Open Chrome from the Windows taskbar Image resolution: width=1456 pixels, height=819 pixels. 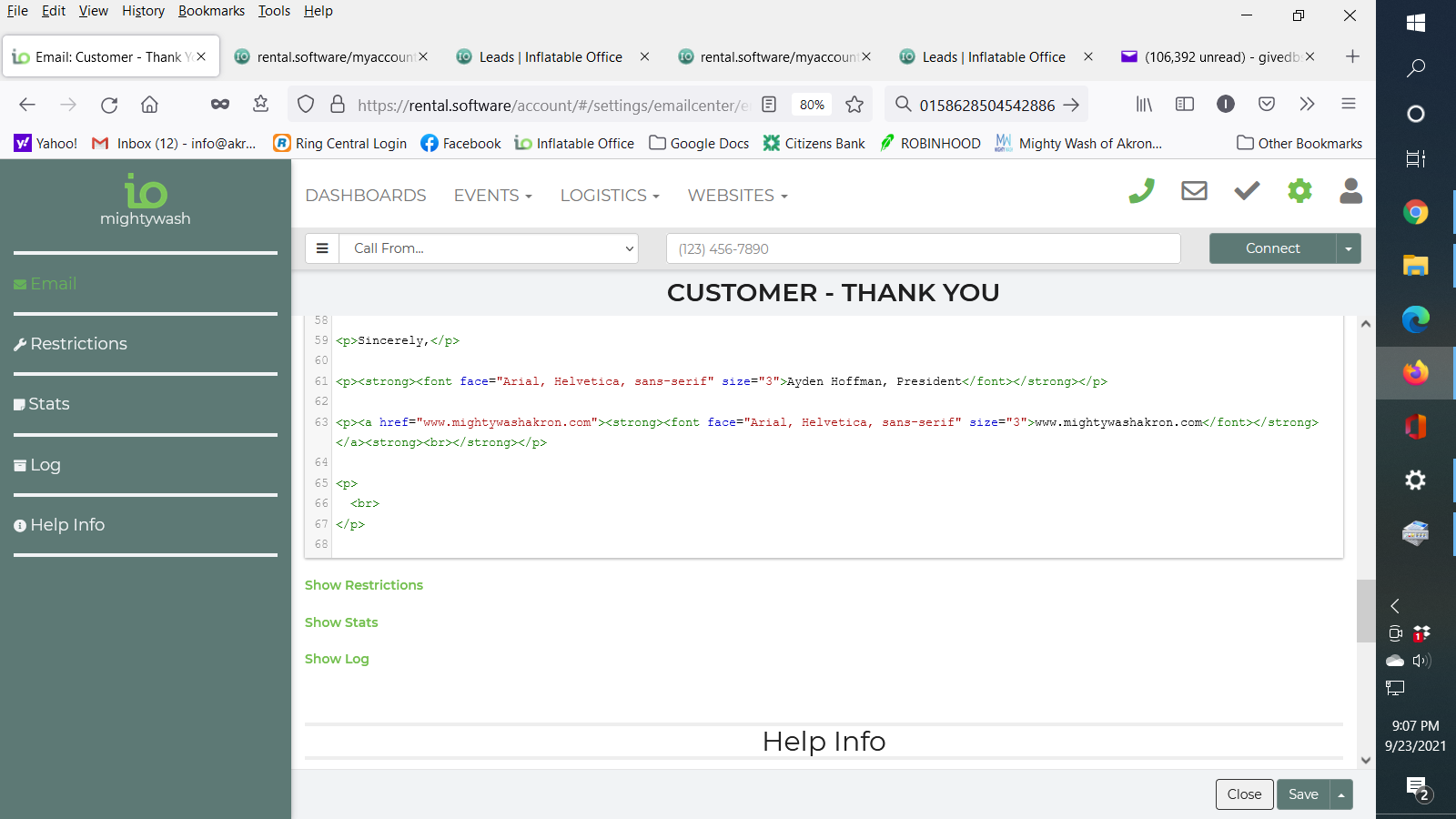[1415, 213]
